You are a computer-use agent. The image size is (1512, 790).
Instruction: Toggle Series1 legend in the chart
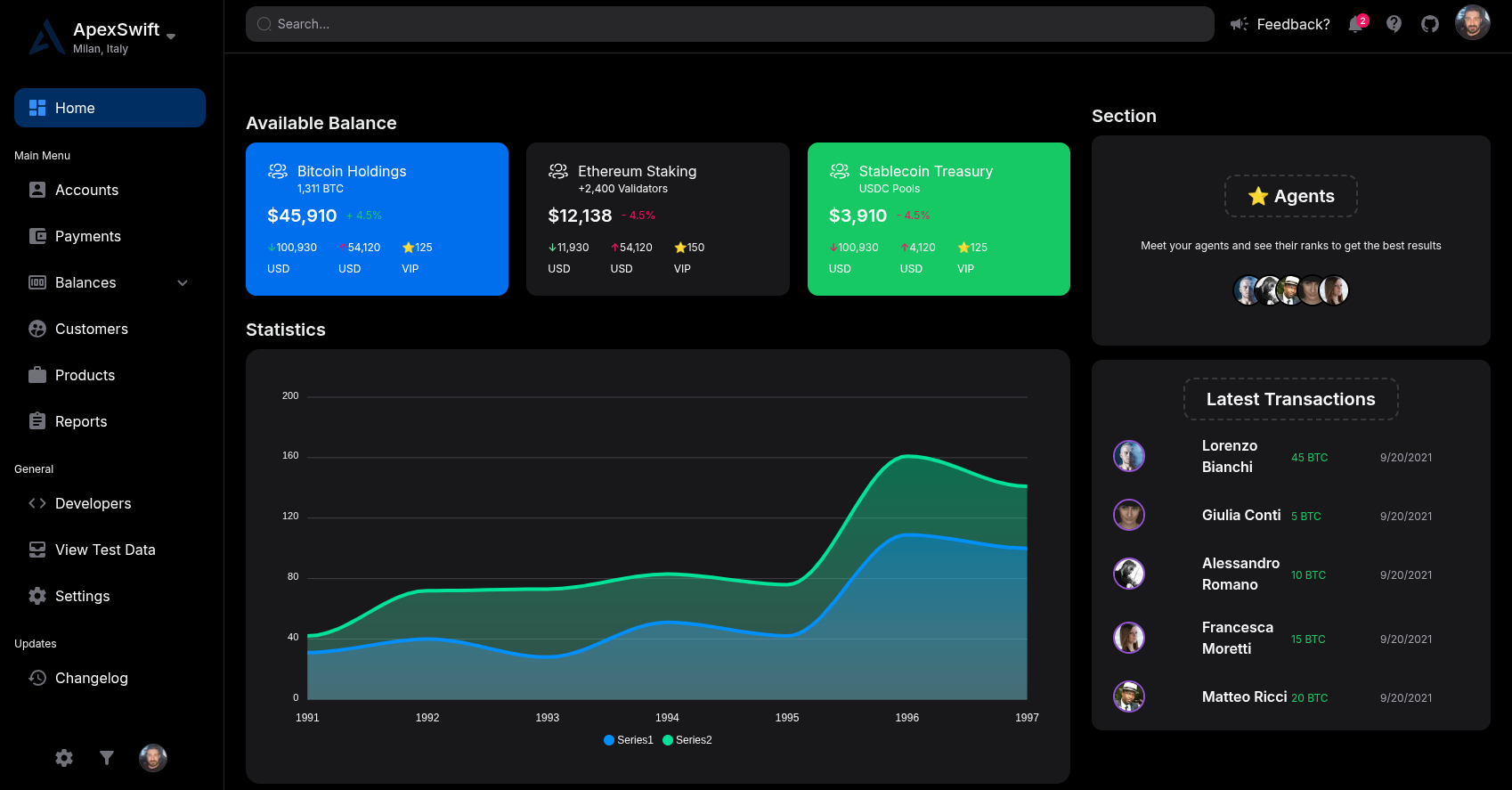[629, 740]
